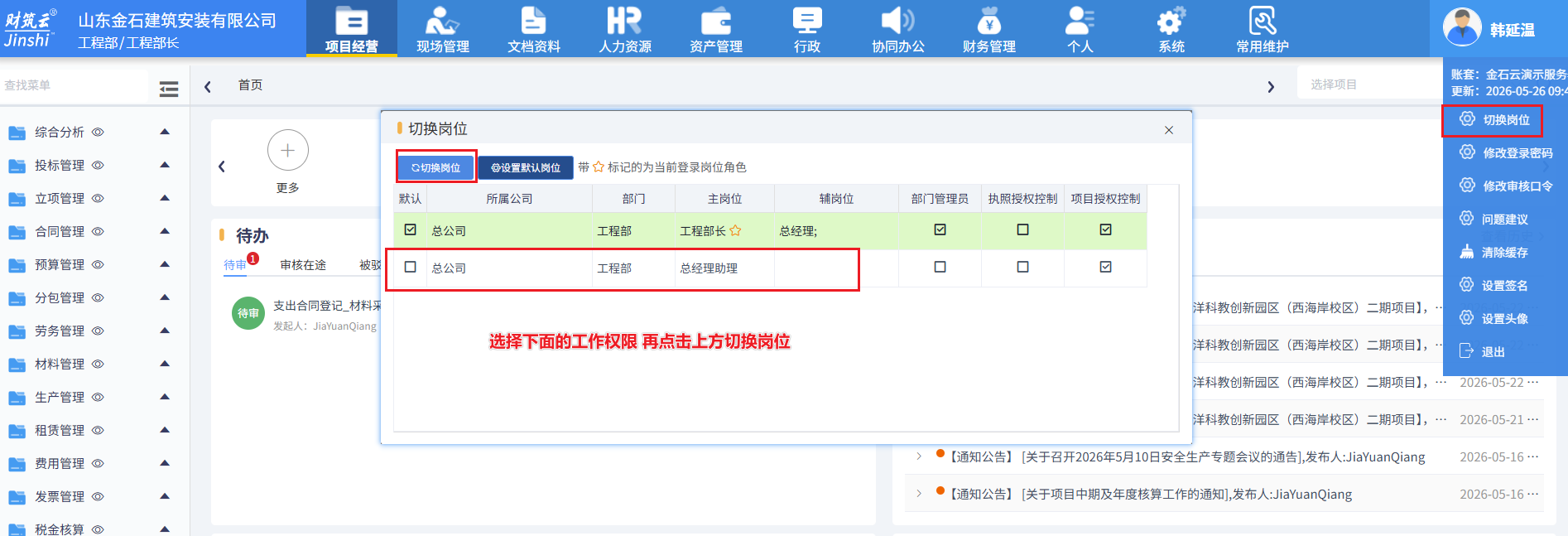Toggle the eye icon beside 综合分析
1568x536 pixels.
pyautogui.click(x=98, y=132)
